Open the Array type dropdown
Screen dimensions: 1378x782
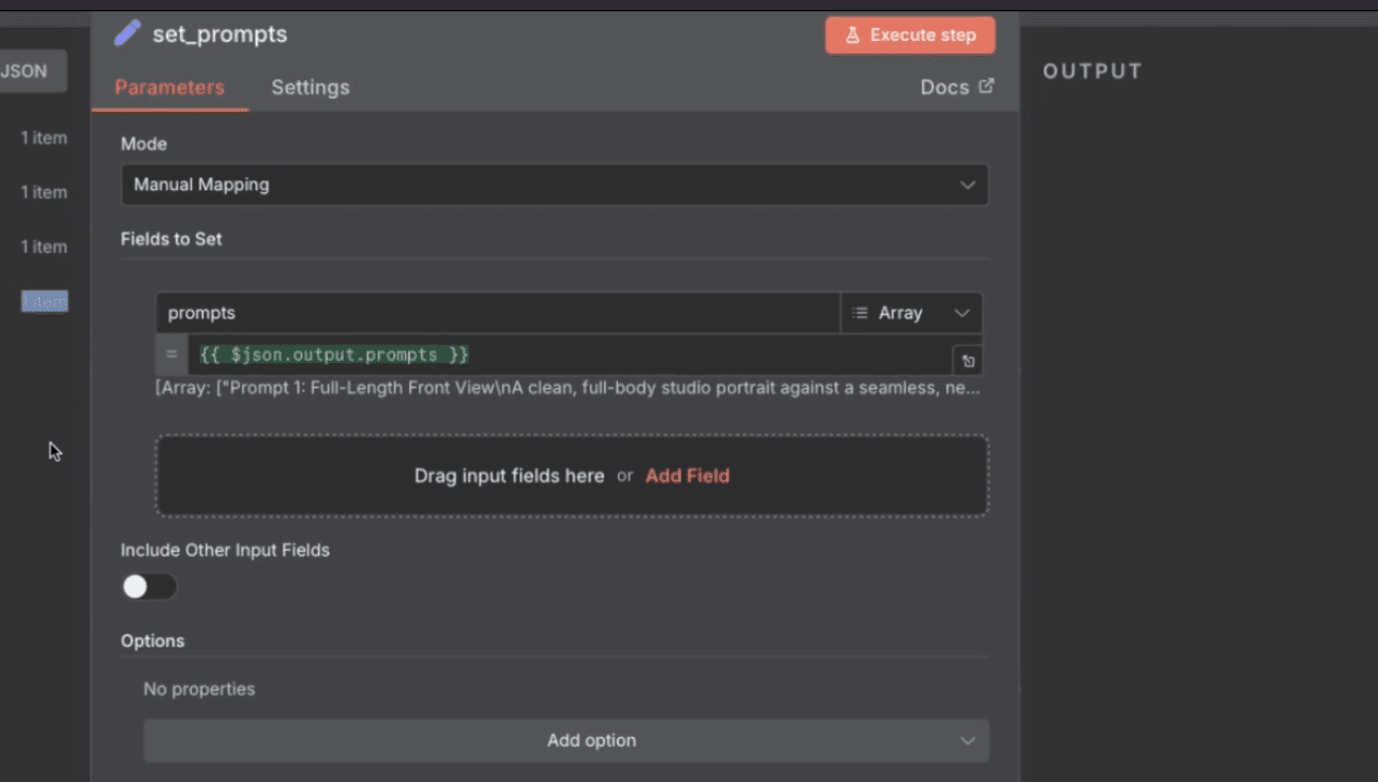click(x=911, y=313)
